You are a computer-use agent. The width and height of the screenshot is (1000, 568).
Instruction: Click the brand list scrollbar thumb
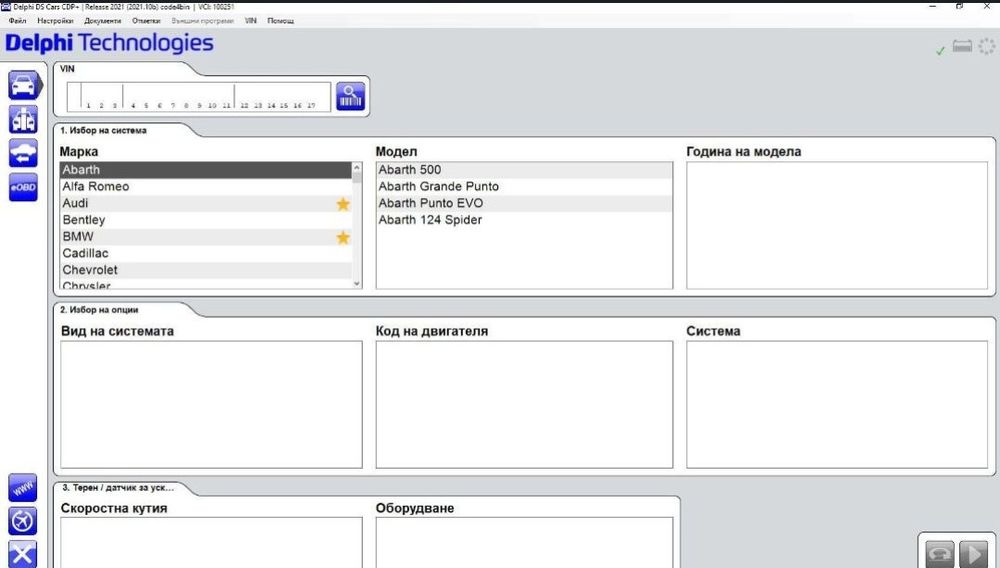(357, 178)
